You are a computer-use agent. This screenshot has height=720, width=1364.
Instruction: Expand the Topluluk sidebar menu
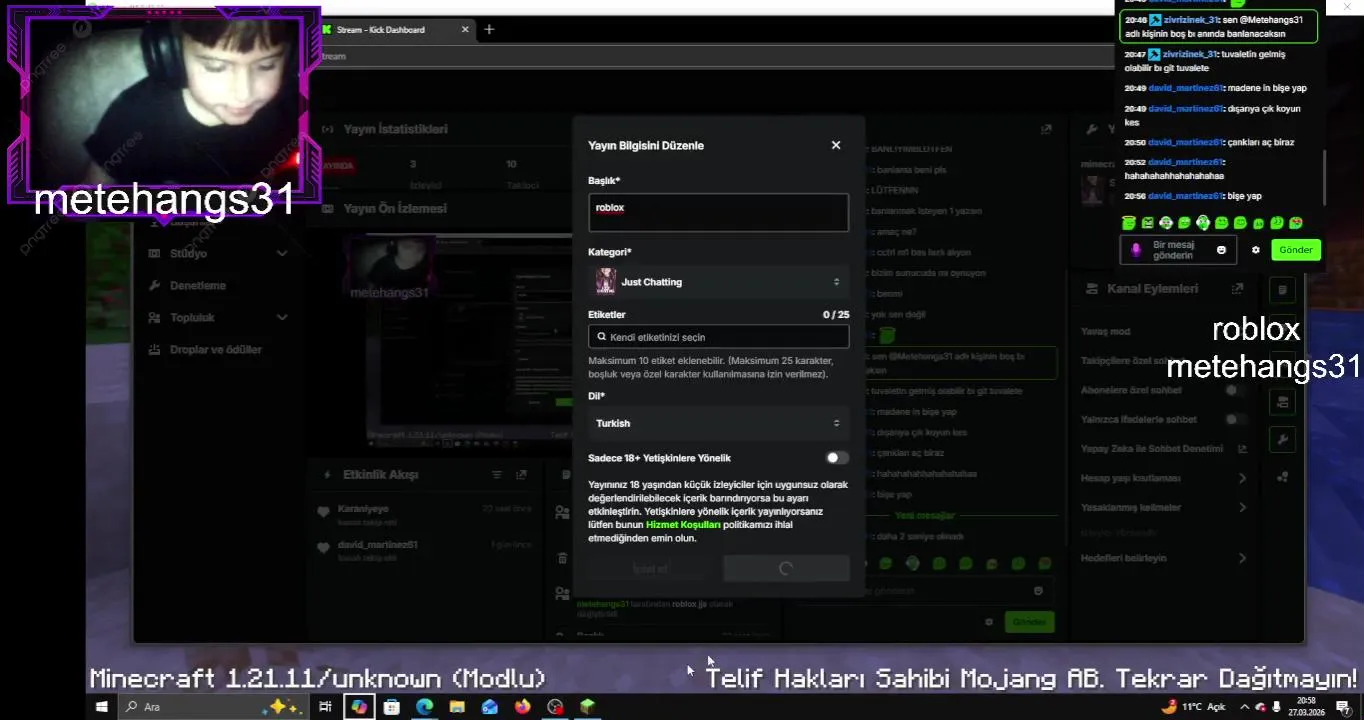click(x=217, y=318)
